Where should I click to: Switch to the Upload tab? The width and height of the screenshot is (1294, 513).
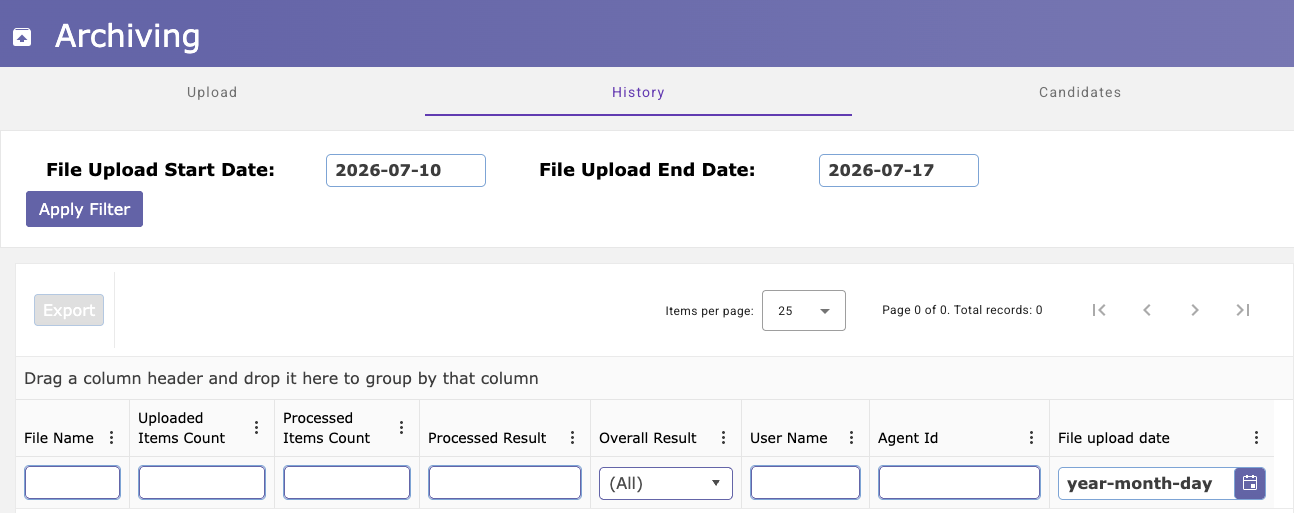coord(212,92)
